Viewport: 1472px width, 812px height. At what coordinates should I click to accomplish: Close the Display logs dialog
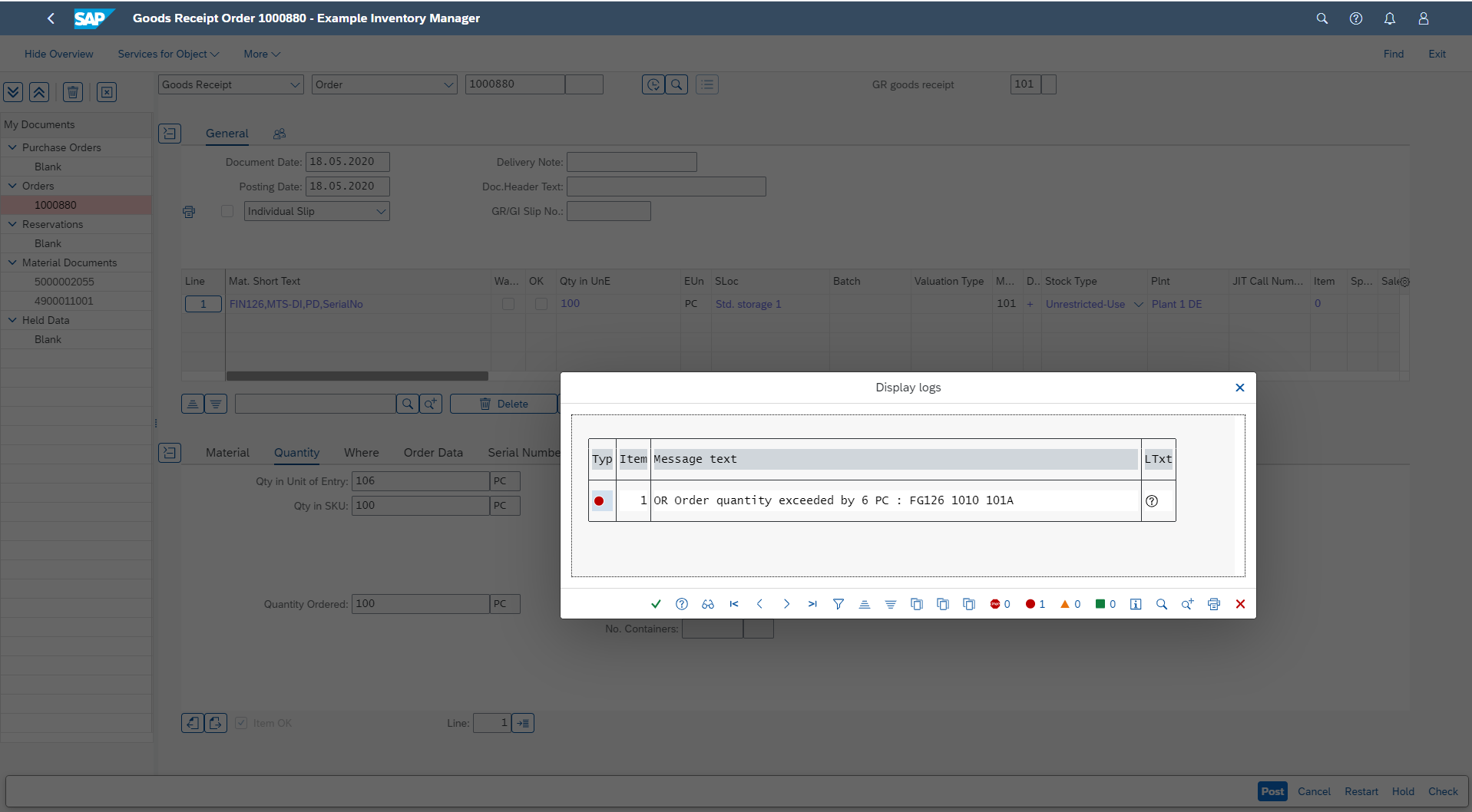(1239, 388)
